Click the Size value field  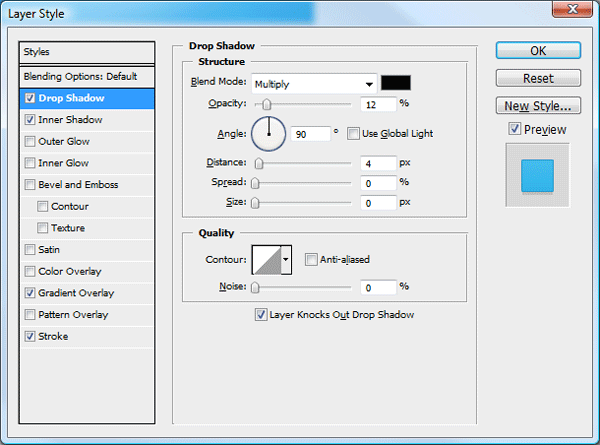tap(378, 203)
